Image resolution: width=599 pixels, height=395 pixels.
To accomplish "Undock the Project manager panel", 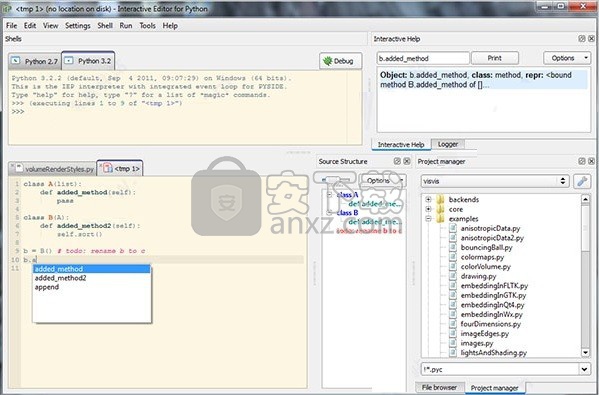I will [582, 161].
